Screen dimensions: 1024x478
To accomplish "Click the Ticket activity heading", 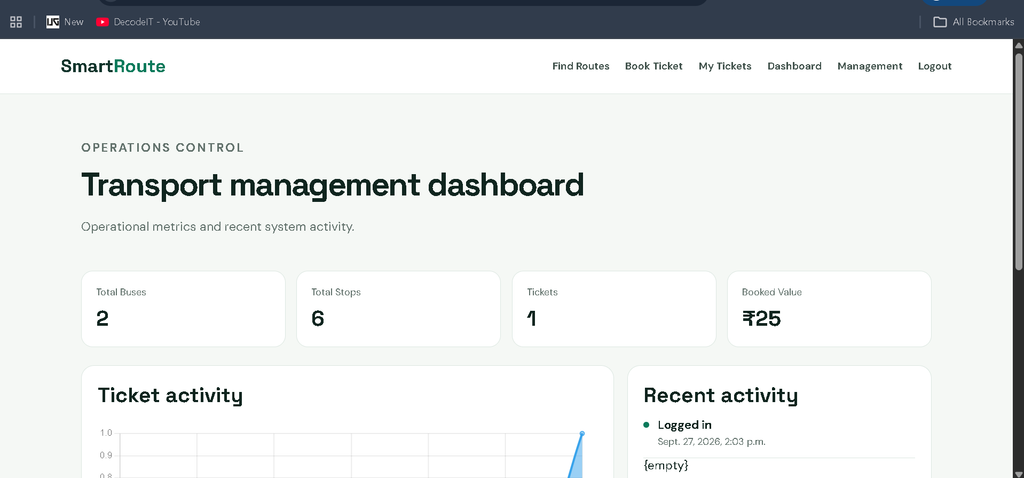I will tap(170, 396).
